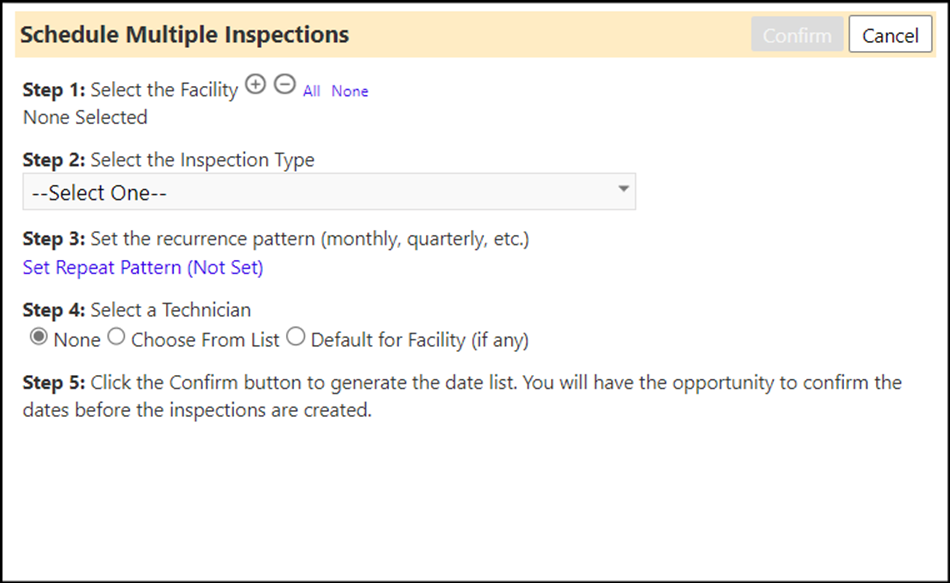Click the Step 3 recurrence pattern label
Image resolution: width=950 pixels, height=583 pixels.
click(x=276, y=239)
